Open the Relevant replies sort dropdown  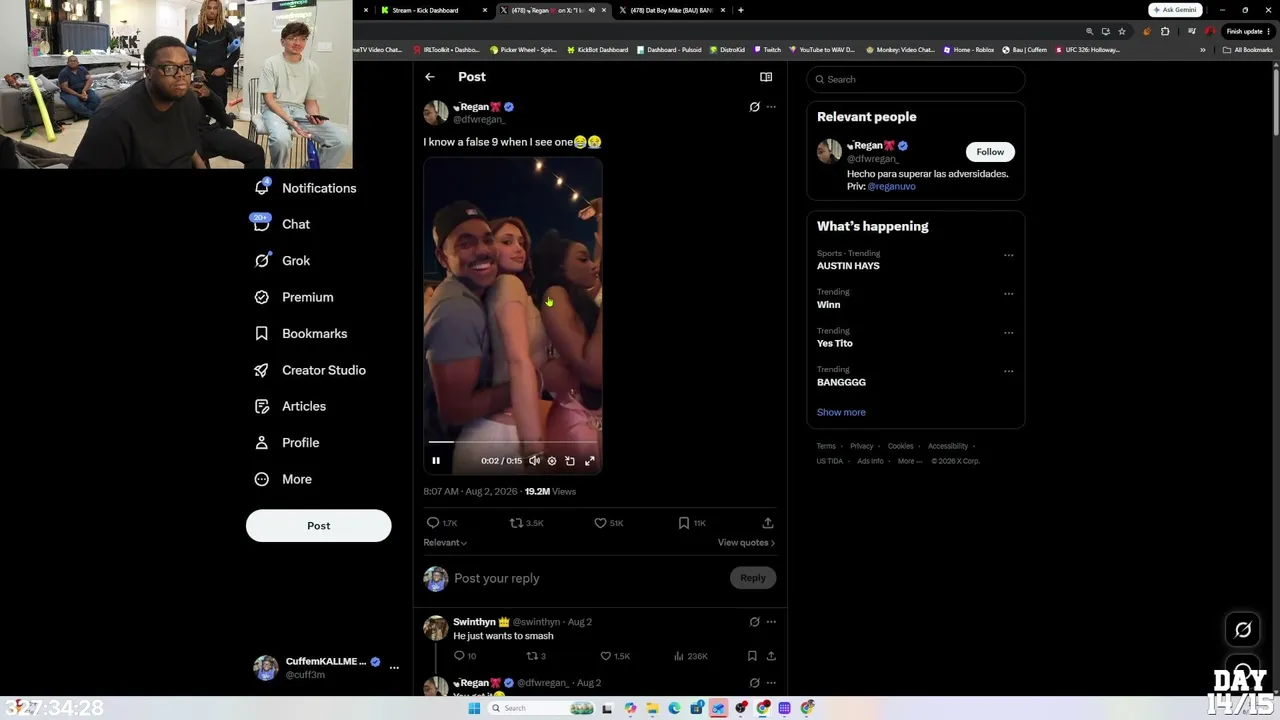[x=445, y=543]
